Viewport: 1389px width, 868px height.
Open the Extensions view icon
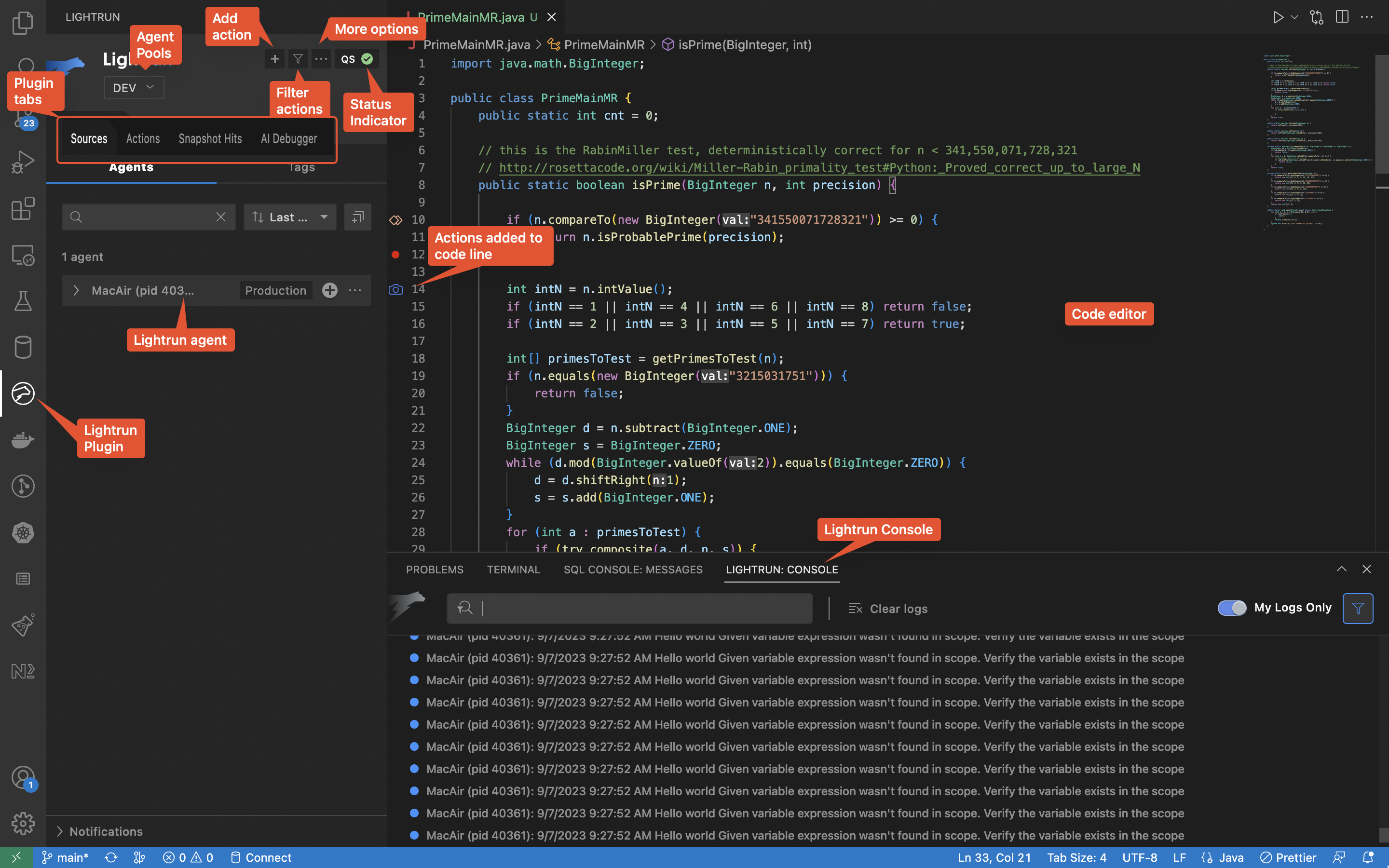(23, 209)
